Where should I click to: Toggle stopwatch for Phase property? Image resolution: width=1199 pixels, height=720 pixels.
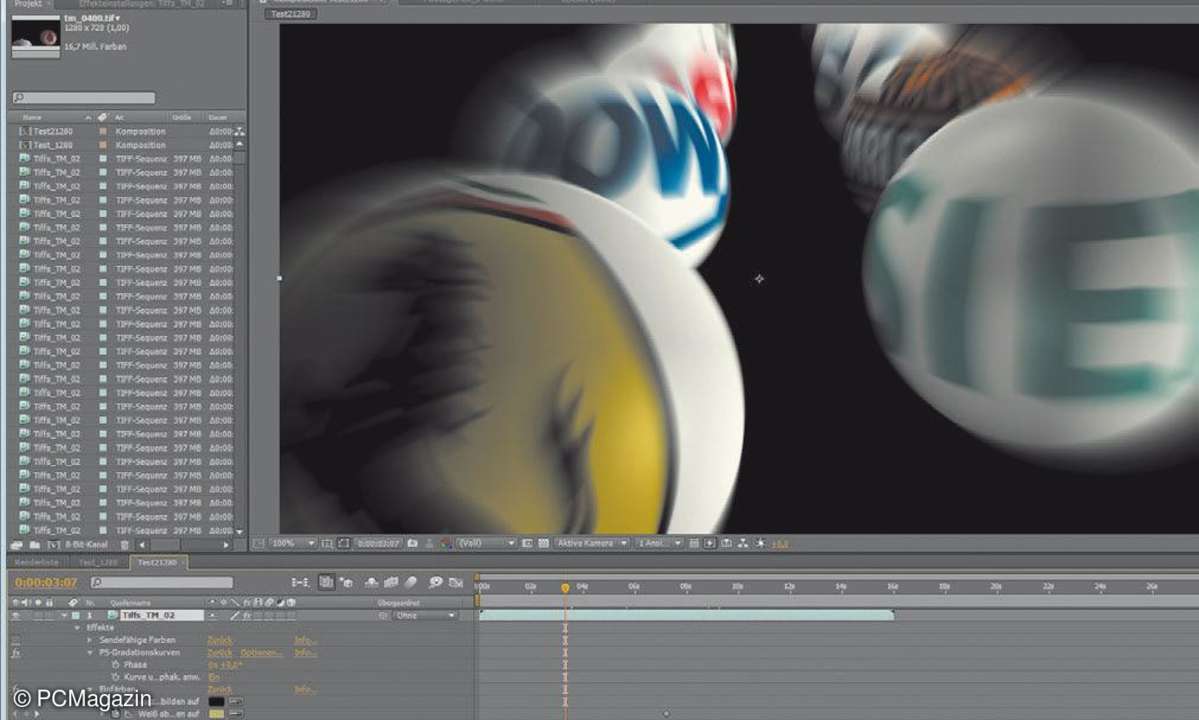[115, 665]
